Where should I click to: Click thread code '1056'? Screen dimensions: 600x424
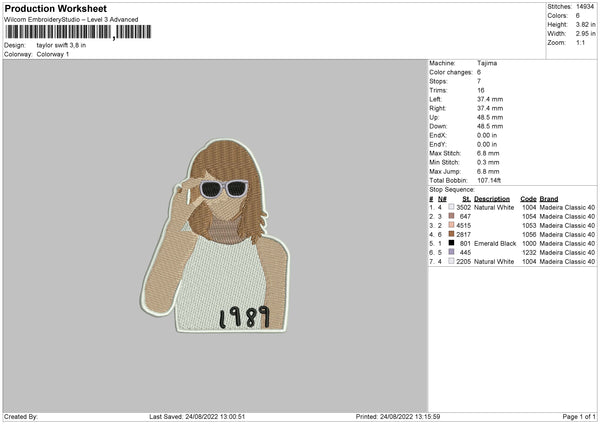(x=529, y=235)
